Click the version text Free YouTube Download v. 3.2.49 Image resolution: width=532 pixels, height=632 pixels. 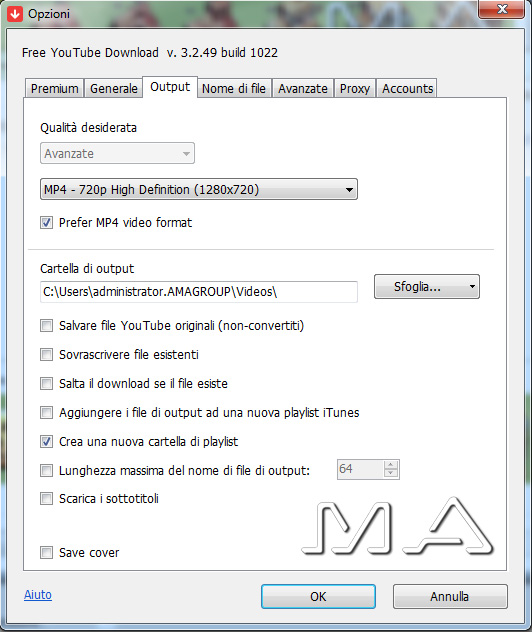pos(150,52)
